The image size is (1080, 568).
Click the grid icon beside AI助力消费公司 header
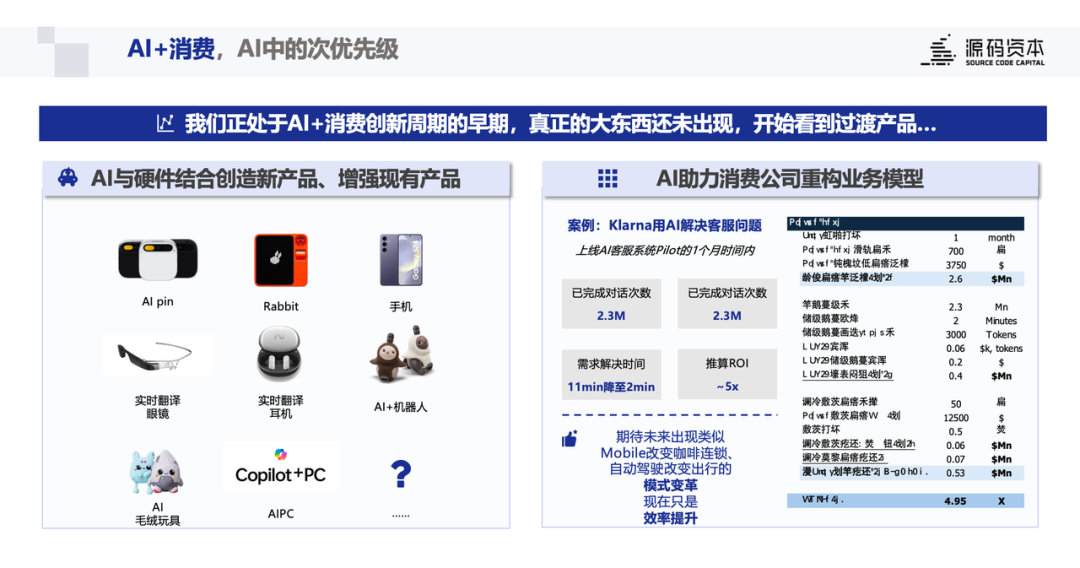(608, 178)
